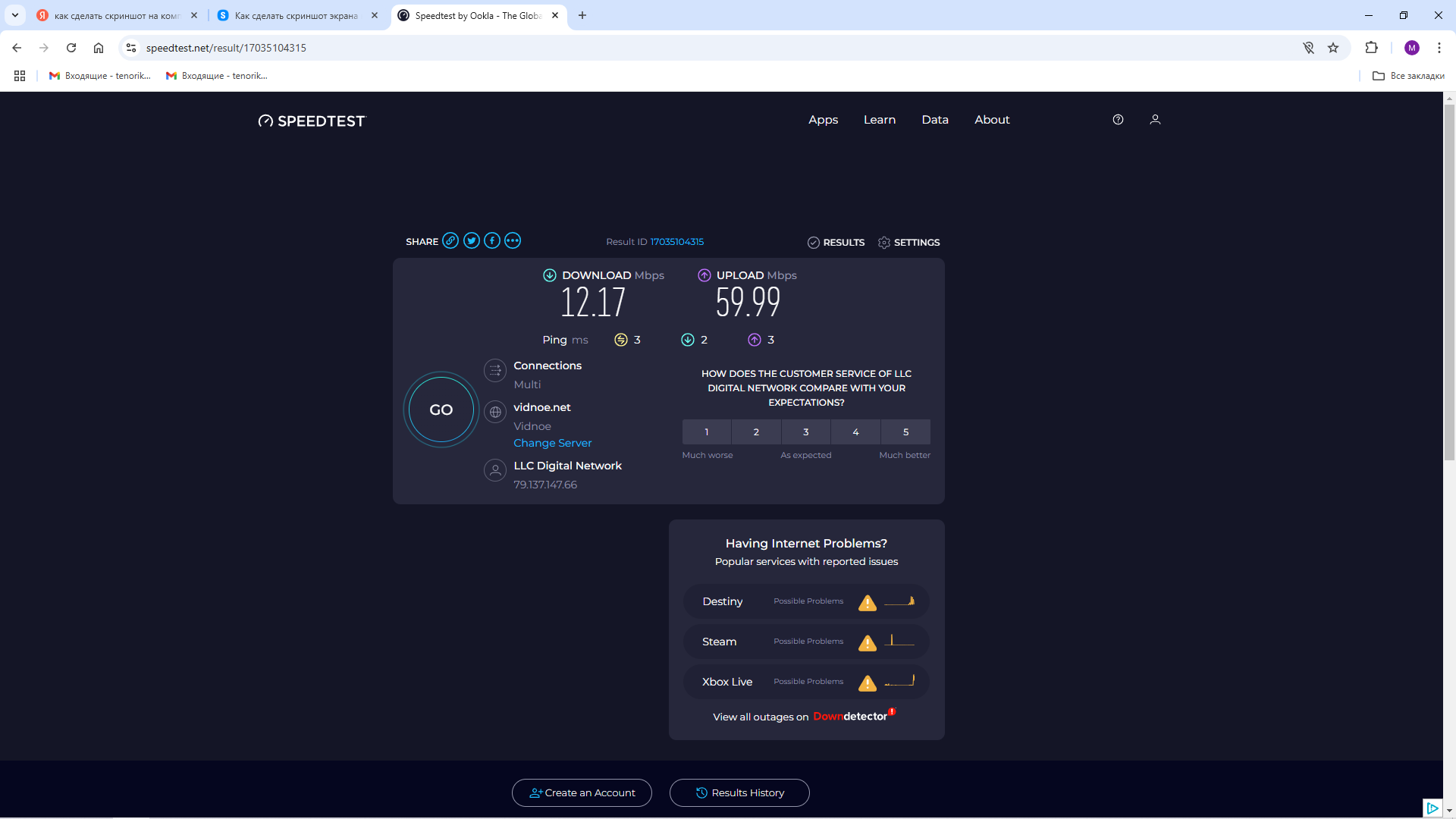The width and height of the screenshot is (1456, 819).
Task: Click the idle ping icon
Action: point(621,340)
